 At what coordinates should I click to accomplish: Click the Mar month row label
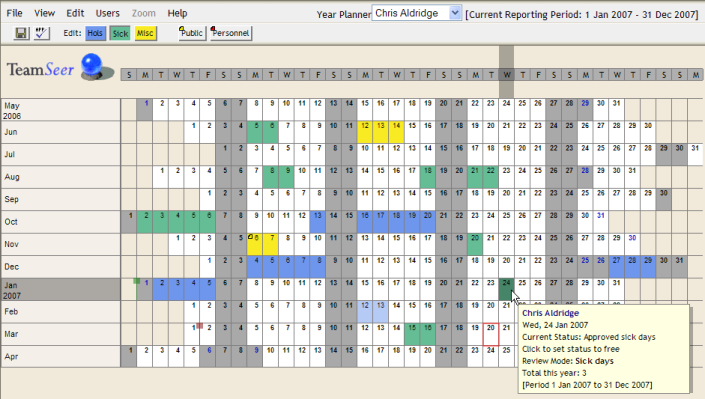click(x=61, y=334)
